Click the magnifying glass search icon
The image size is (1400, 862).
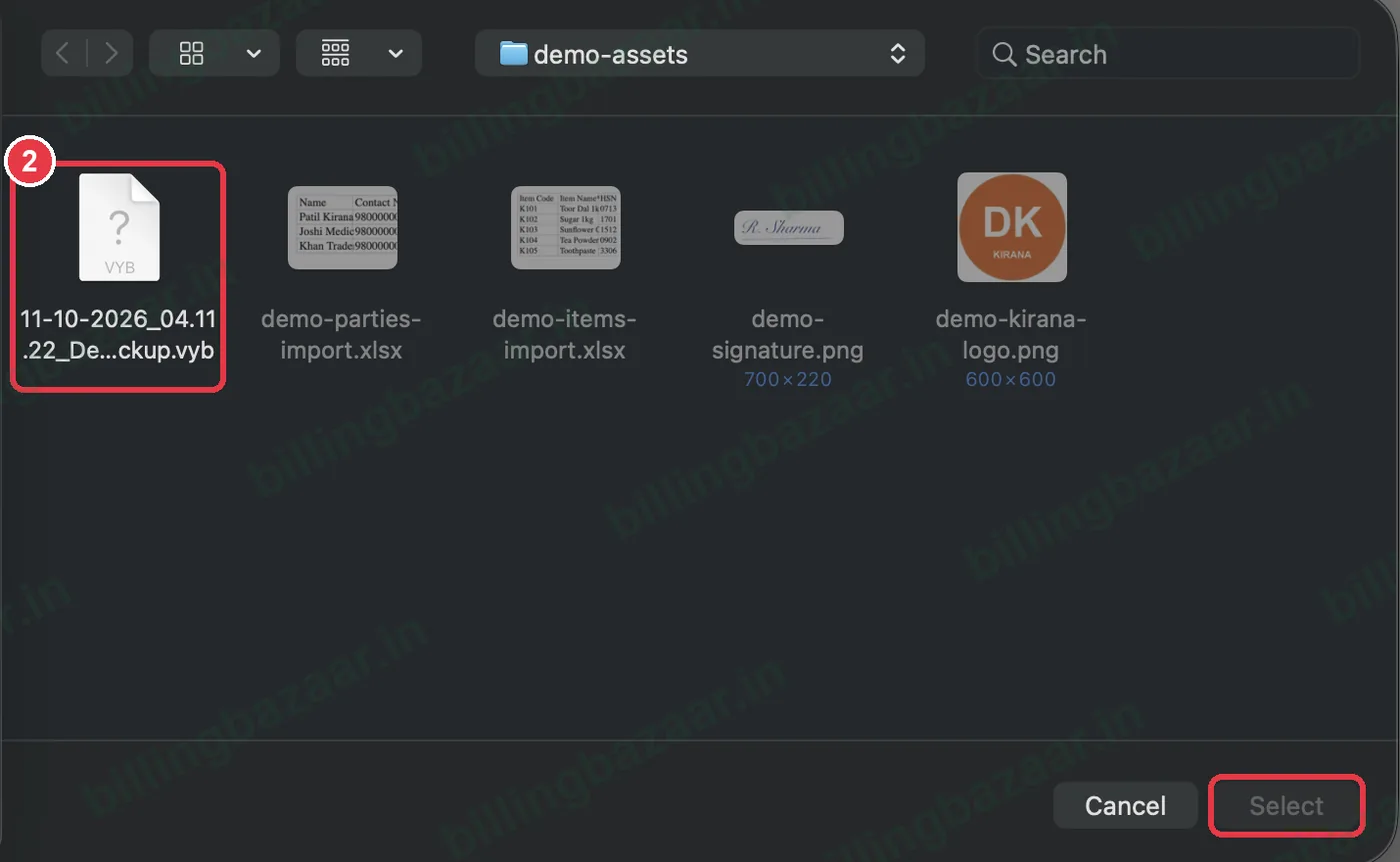pos(1003,54)
